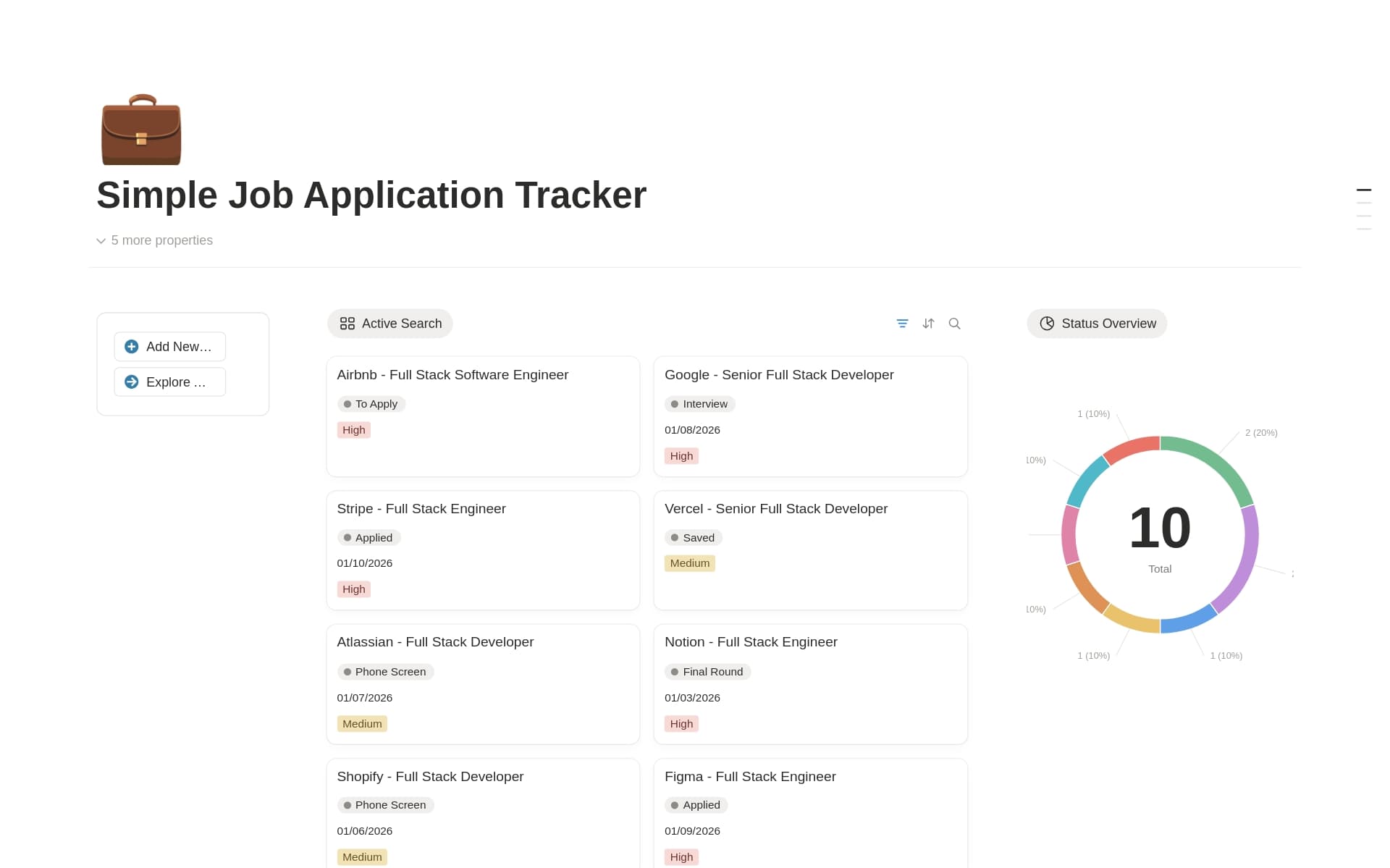Open Stripe - Full Stack Engineer card
This screenshot has height=868, width=1390.
pos(483,550)
